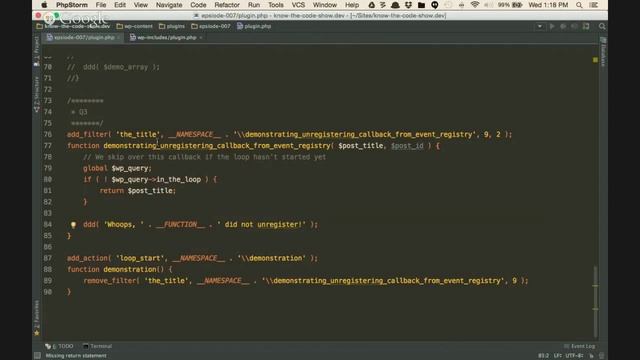Screen dimensions: 640x360
Task: Click the plugins breadcrumb folder
Action: 172,26
